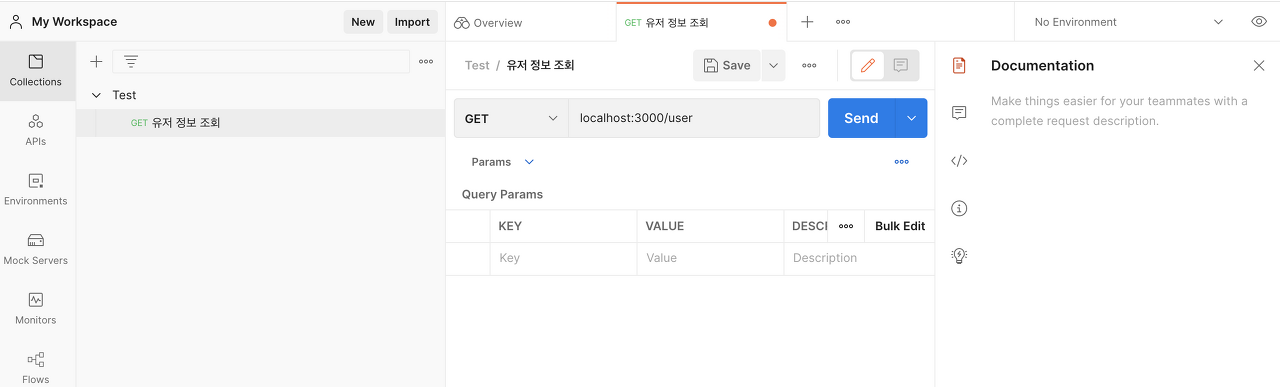
Task: Select the 유저 정보 조회 request in the tree
Action: tap(260, 123)
